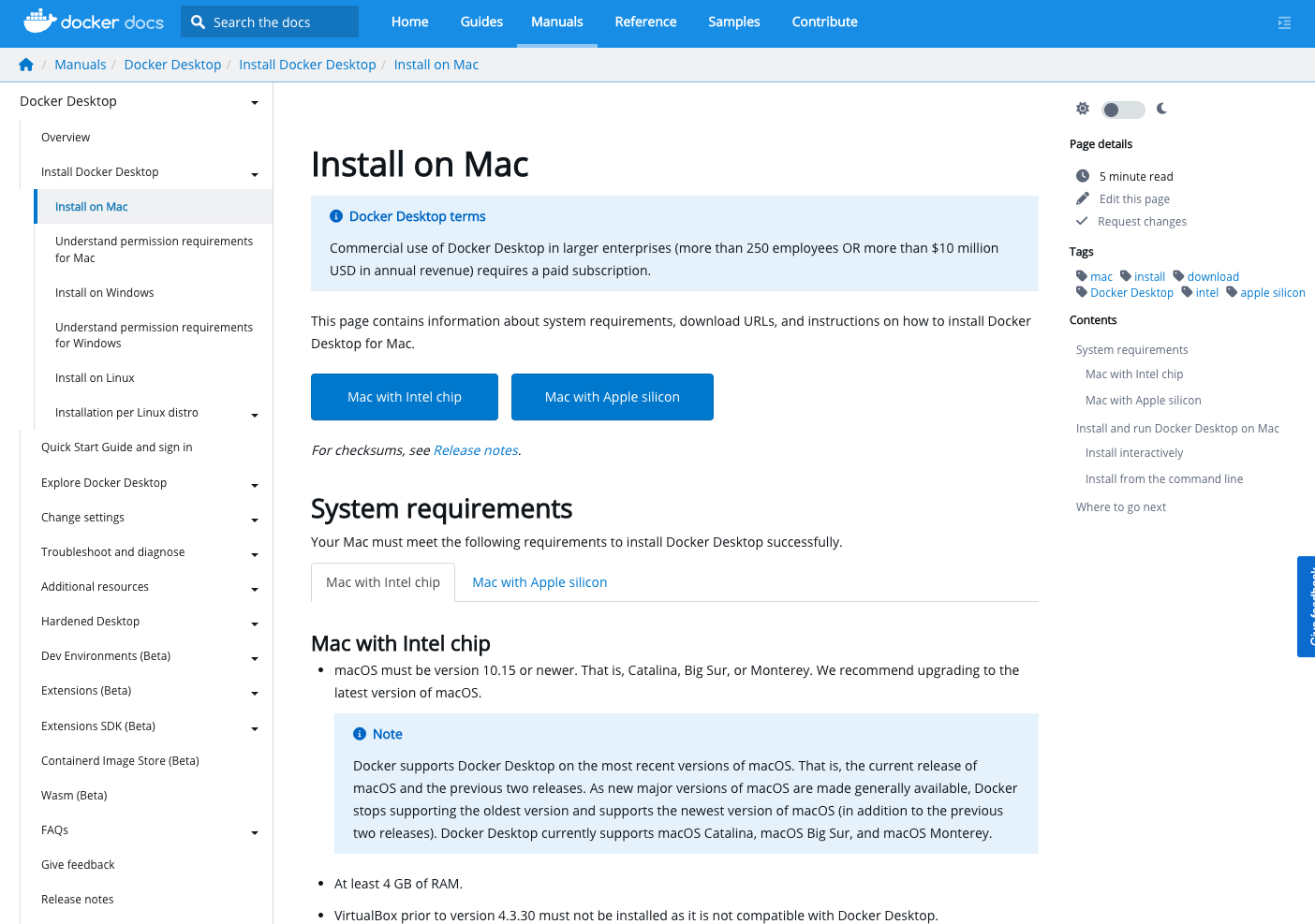Image resolution: width=1315 pixels, height=924 pixels.
Task: Select the Mac with Intel chip tab
Action: click(x=383, y=582)
